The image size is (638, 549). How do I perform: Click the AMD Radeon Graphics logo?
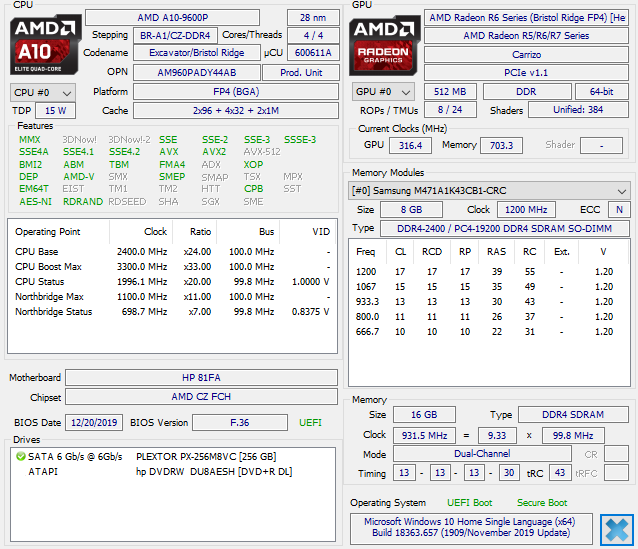(x=385, y=45)
